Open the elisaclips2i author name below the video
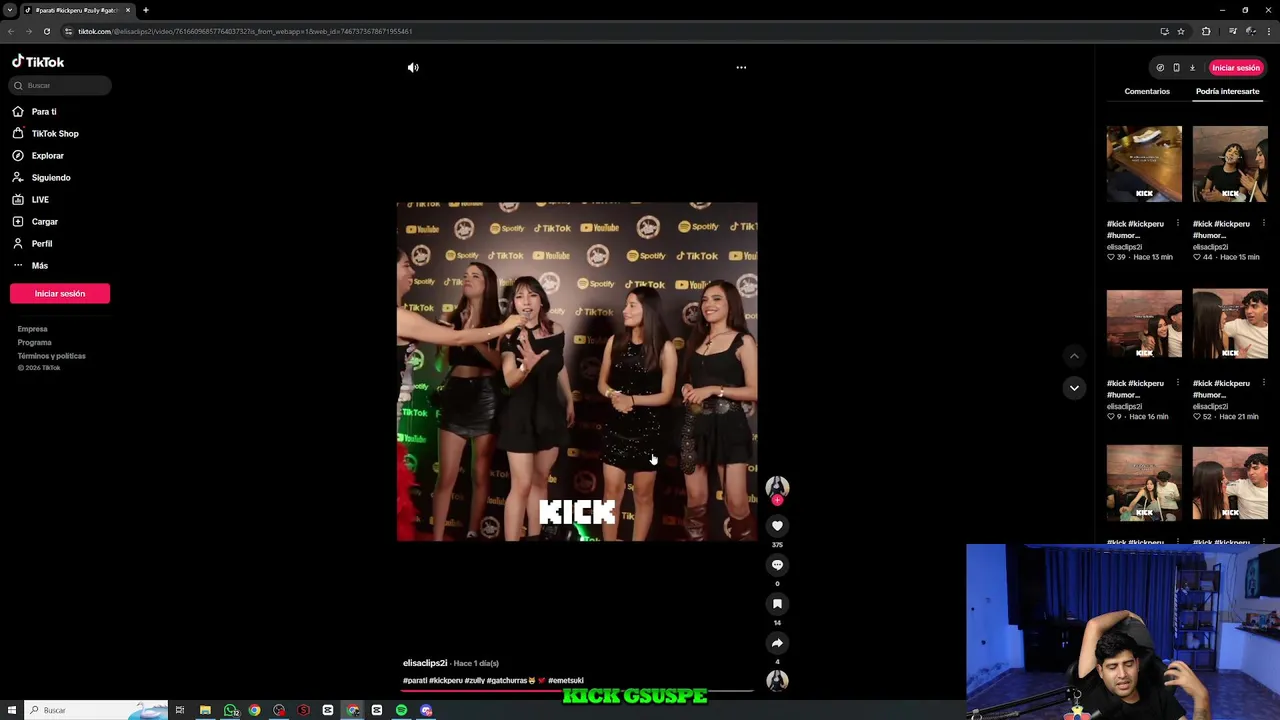This screenshot has height=720, width=1280. tap(425, 663)
